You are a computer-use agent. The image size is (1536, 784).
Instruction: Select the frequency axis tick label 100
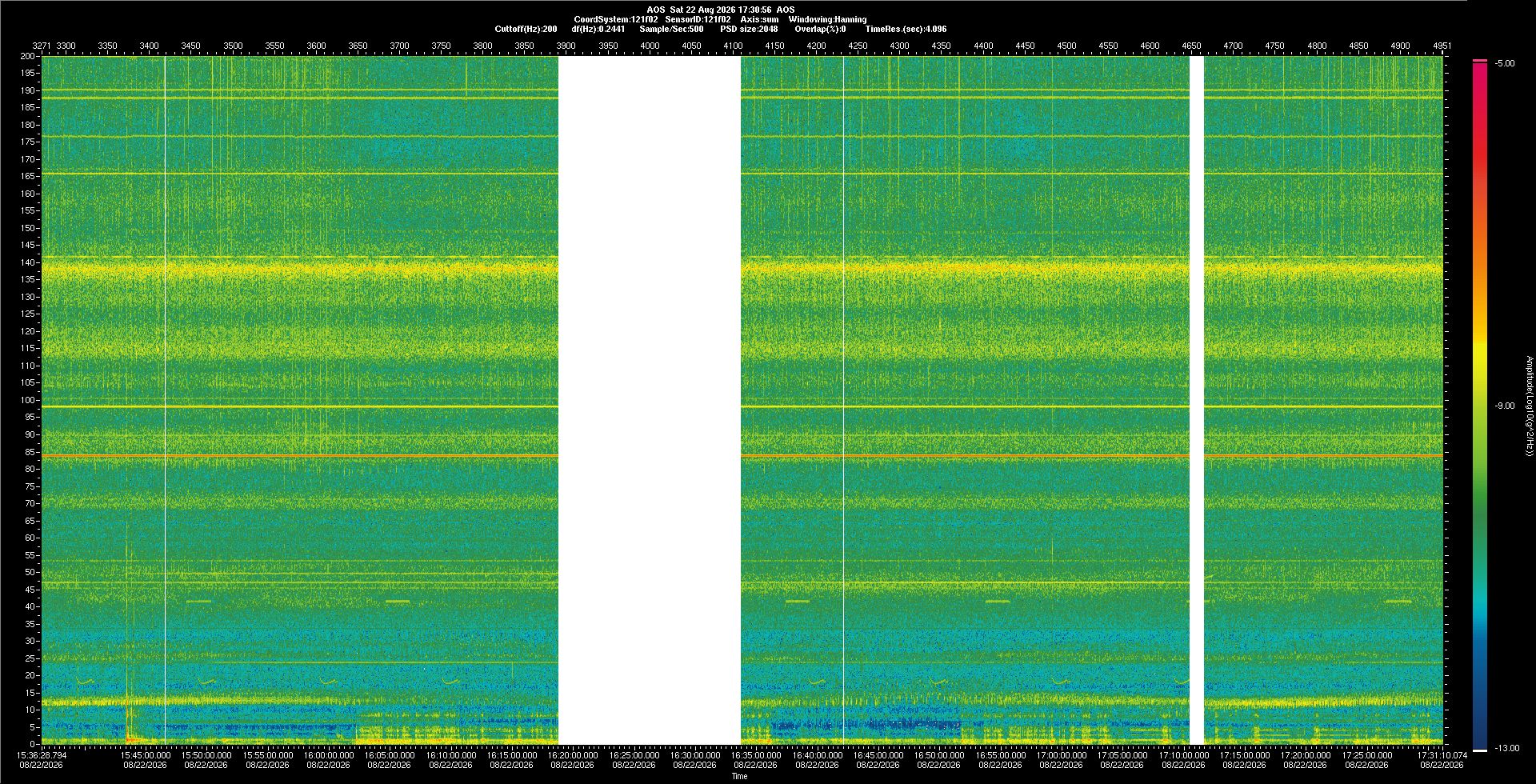pyautogui.click(x=28, y=400)
